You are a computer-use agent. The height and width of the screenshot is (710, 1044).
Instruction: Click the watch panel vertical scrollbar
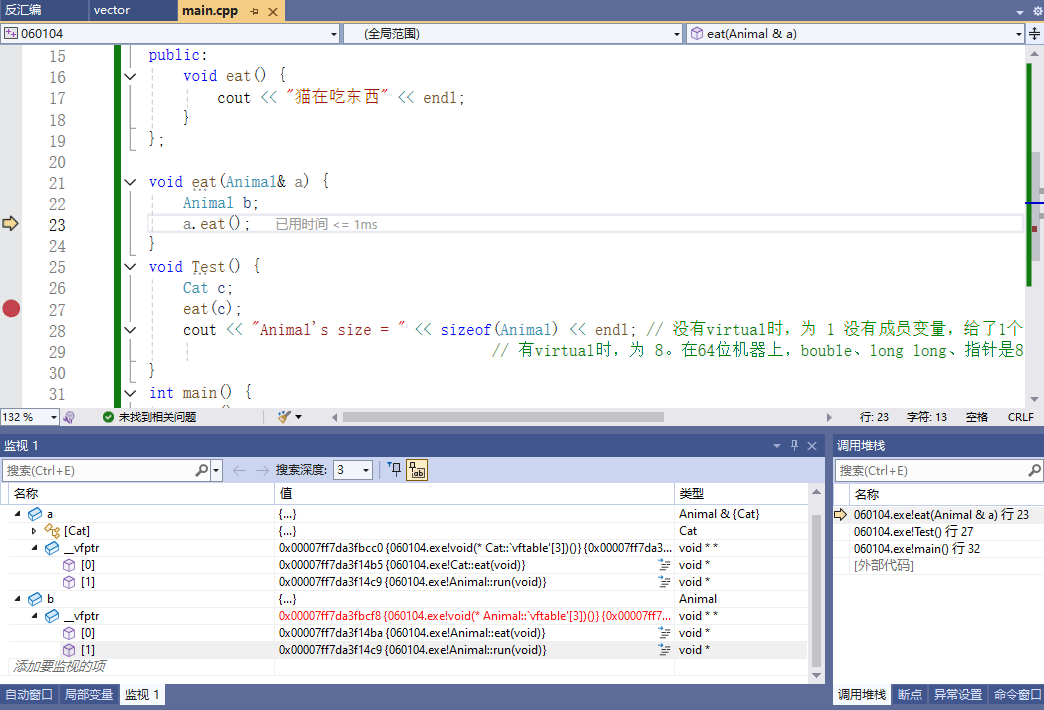click(x=816, y=589)
